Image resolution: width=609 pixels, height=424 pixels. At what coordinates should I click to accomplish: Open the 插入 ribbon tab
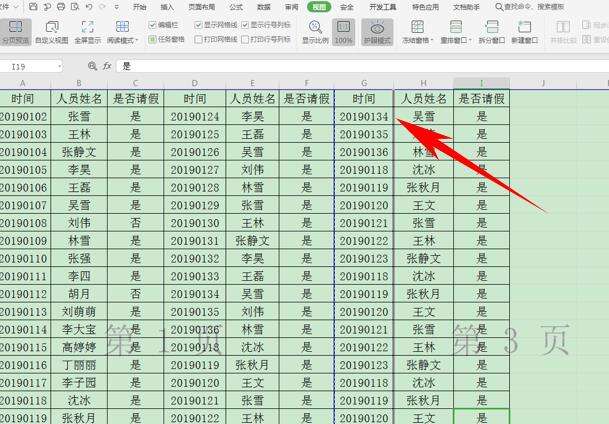tap(167, 7)
